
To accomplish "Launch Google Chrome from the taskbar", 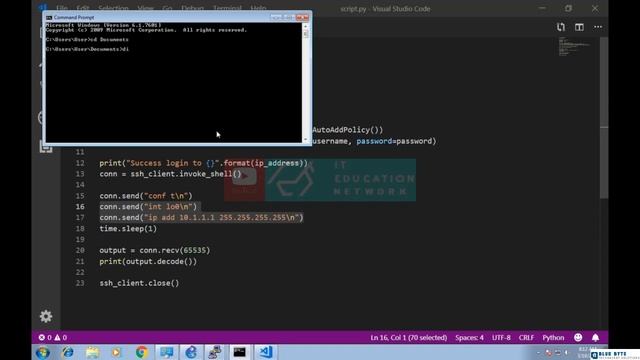I will pyautogui.click(x=142, y=352).
